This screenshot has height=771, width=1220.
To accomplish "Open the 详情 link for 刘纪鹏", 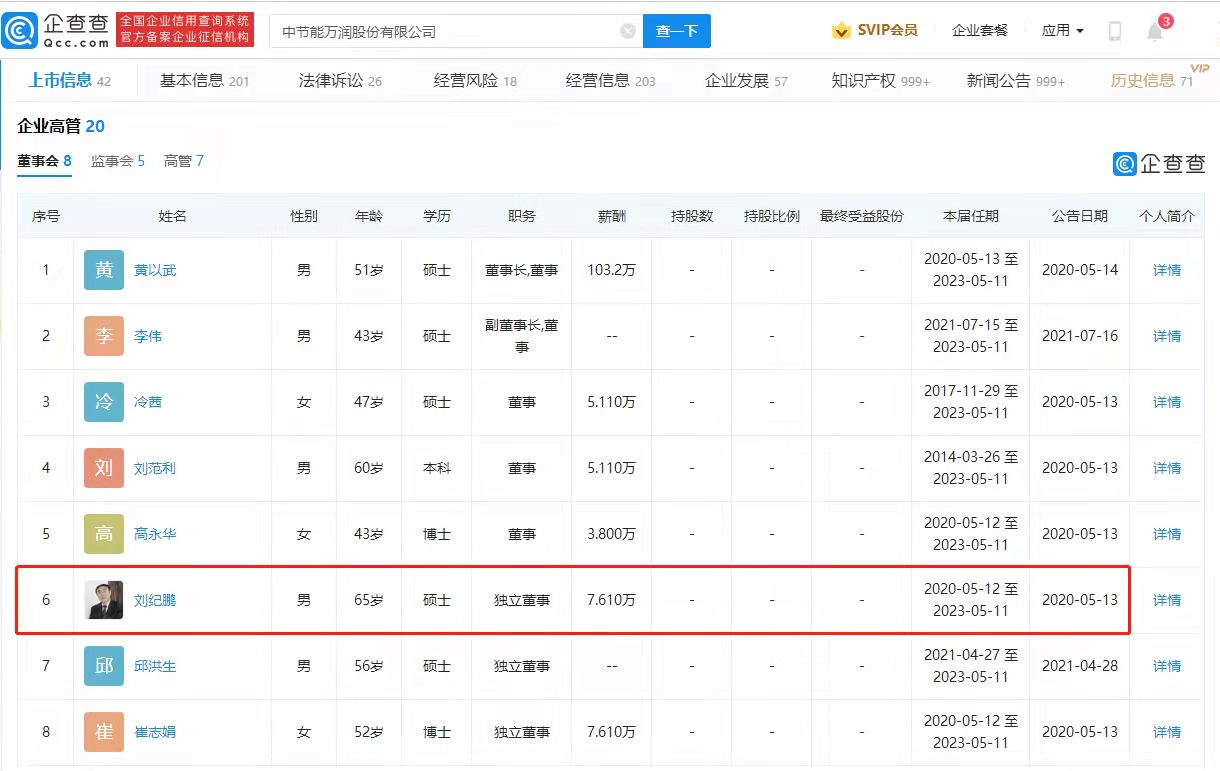I will coord(1167,600).
